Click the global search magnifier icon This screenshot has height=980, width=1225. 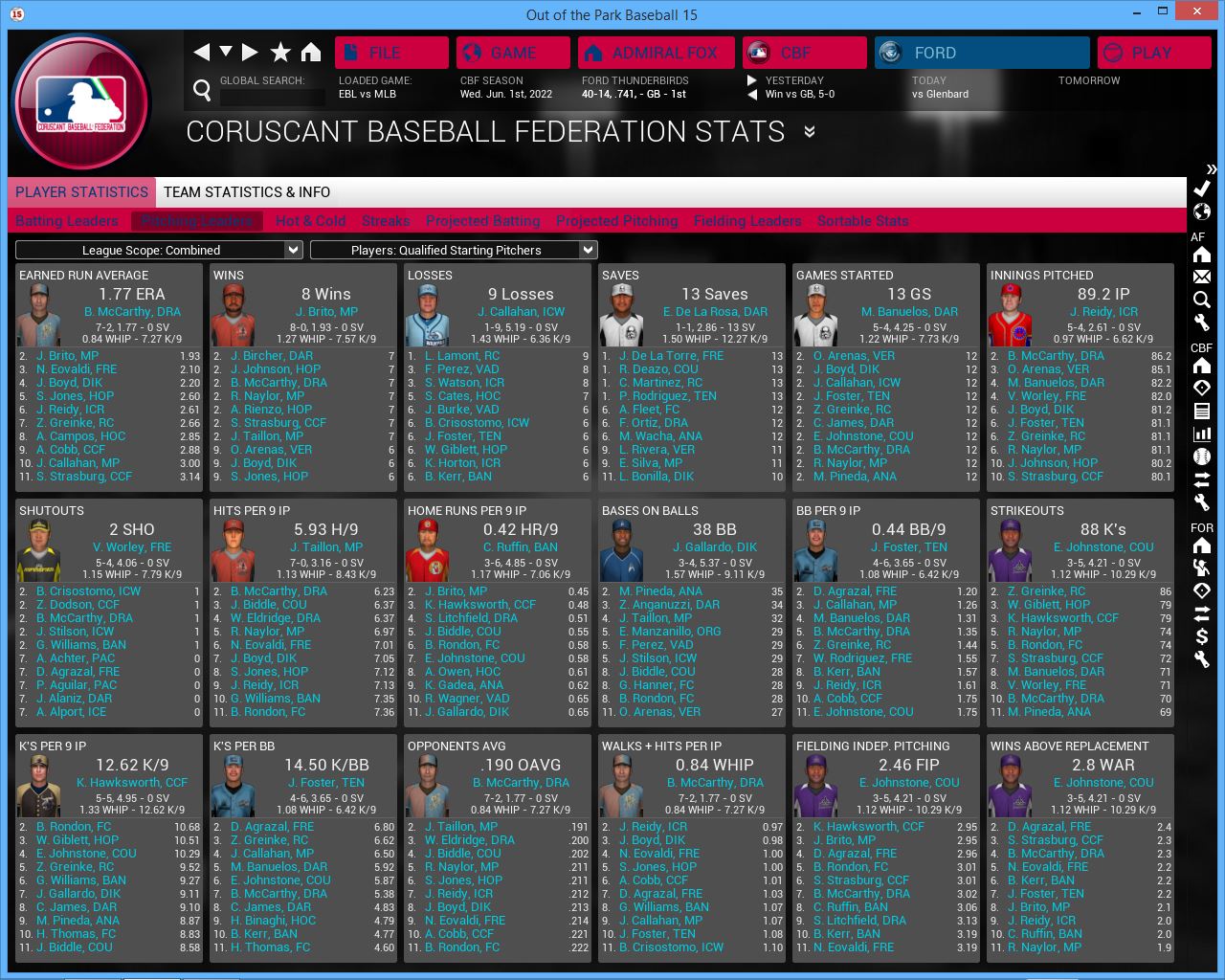tap(202, 90)
